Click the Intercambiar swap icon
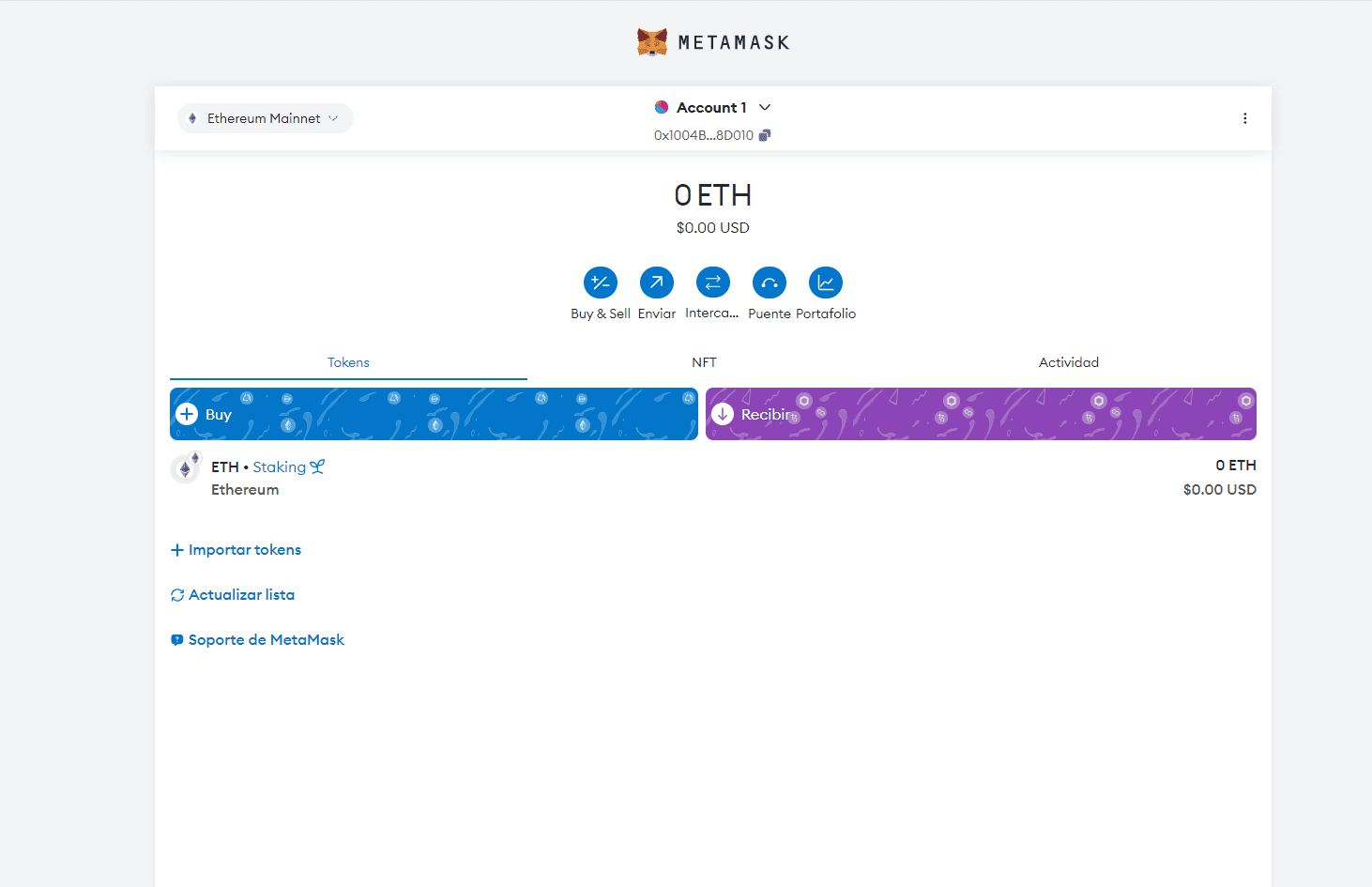 point(713,283)
